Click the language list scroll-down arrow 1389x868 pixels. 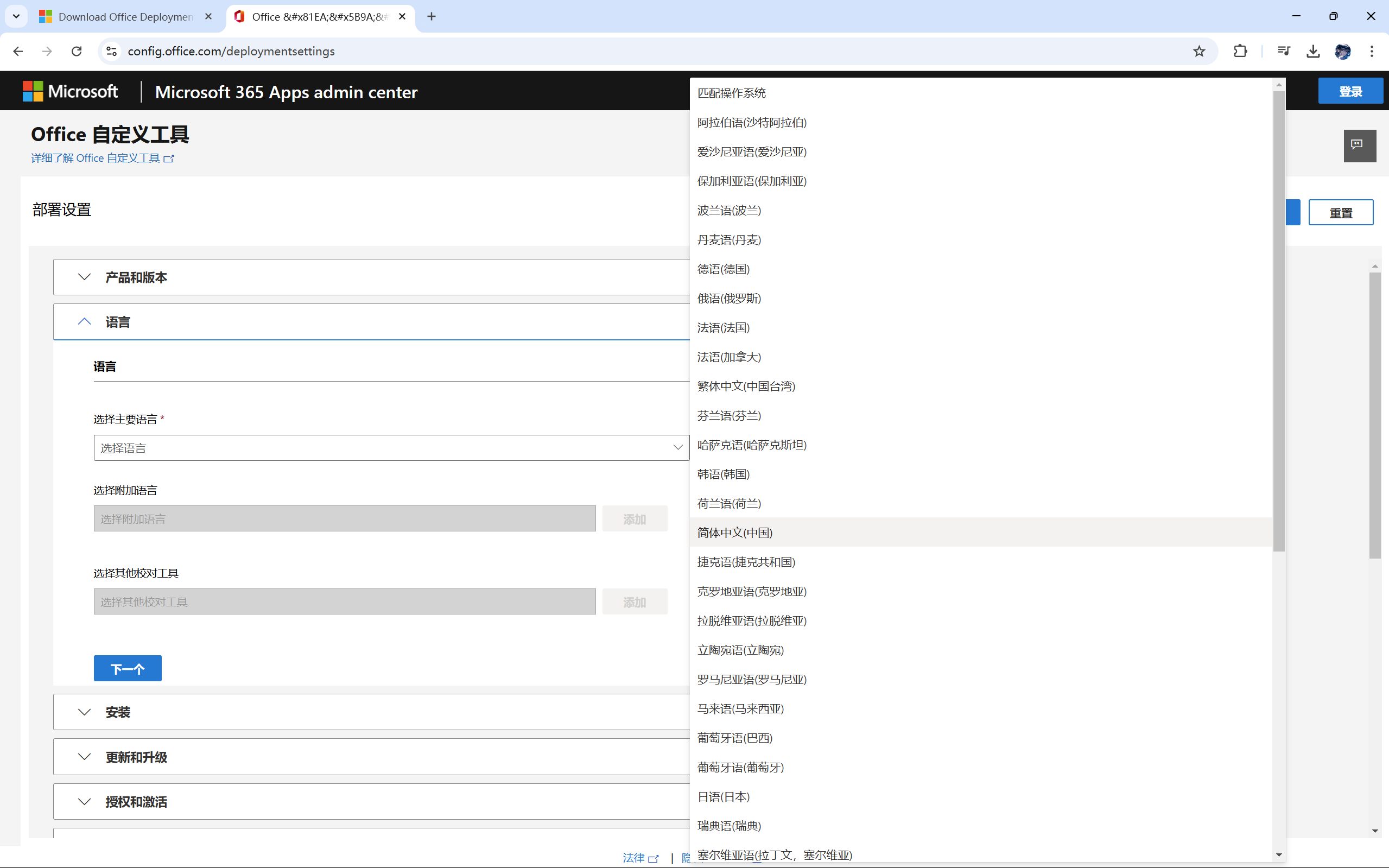pyautogui.click(x=1279, y=855)
